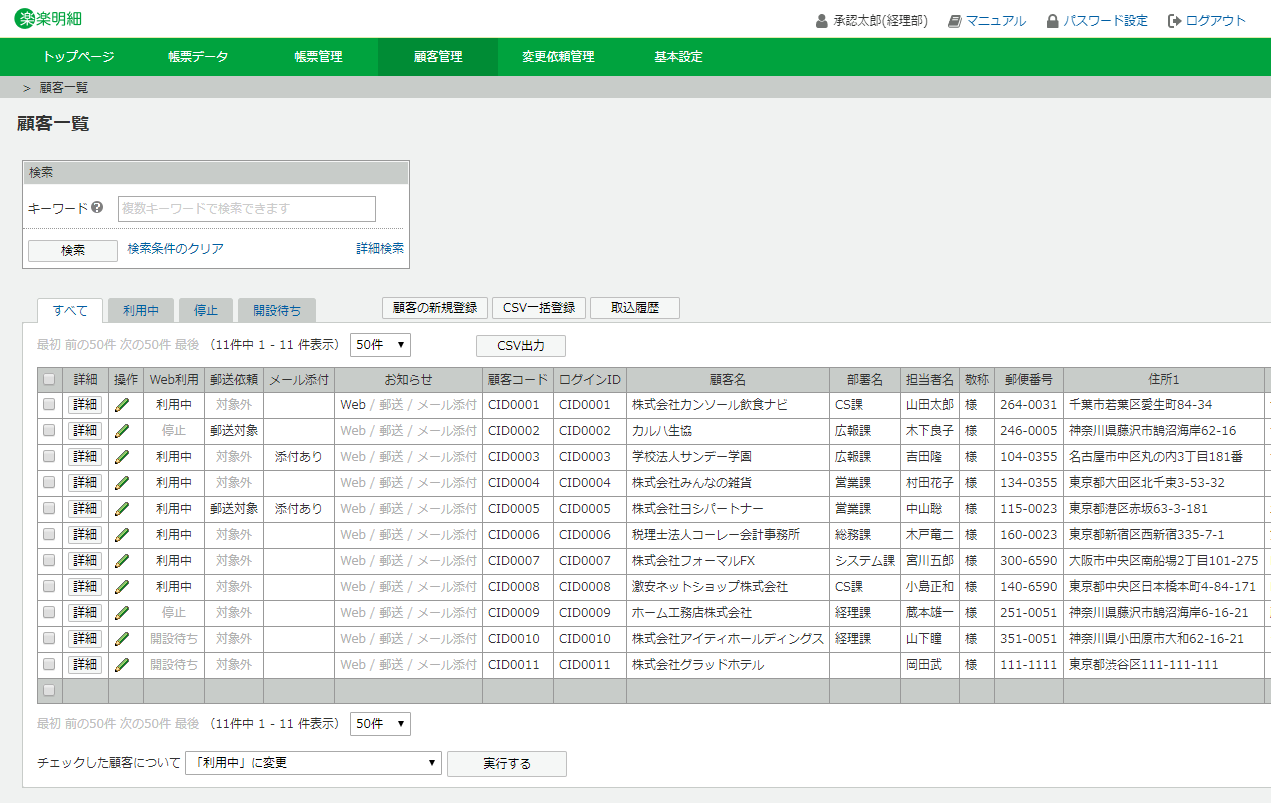
Task: Click the logout arrow icon
Action: click(x=1175, y=20)
